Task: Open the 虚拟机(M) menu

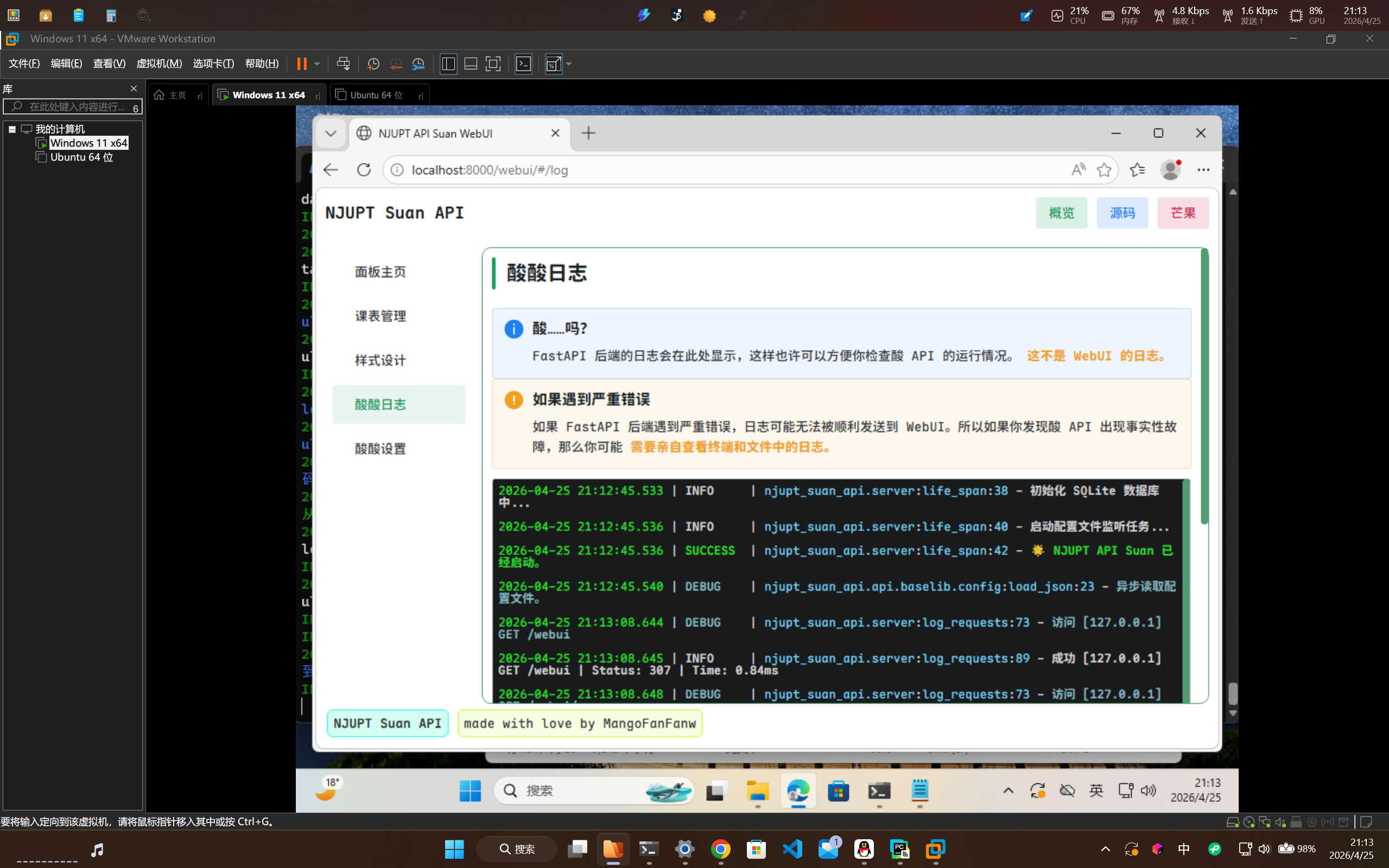Action: click(158, 64)
